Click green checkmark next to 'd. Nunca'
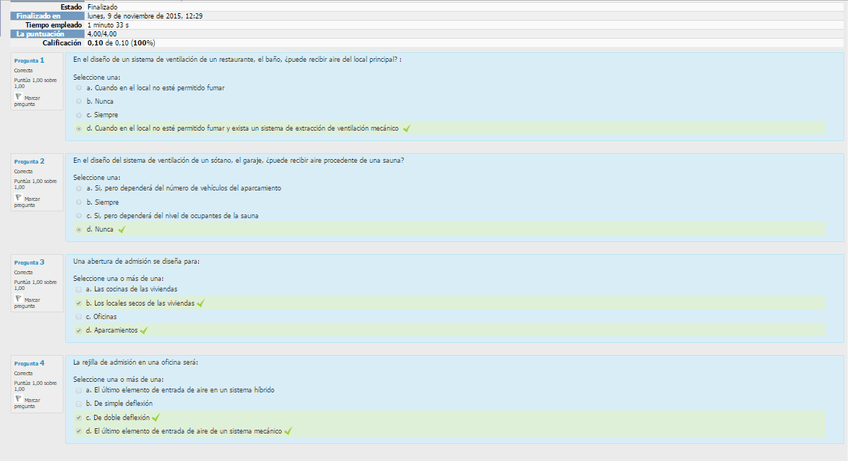Screen dimensions: 848x461 (121, 229)
